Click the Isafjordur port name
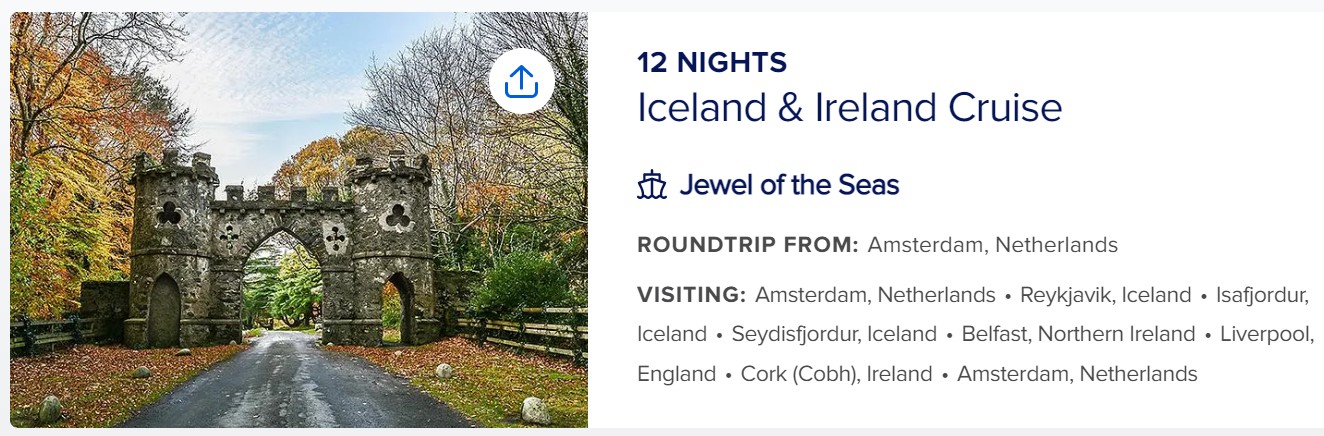This screenshot has width=1324, height=436. click(1261, 295)
